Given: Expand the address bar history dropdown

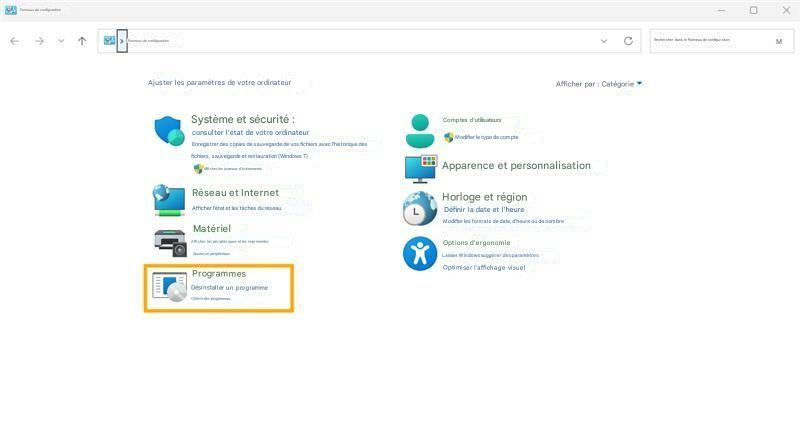Looking at the screenshot, I should [x=604, y=41].
